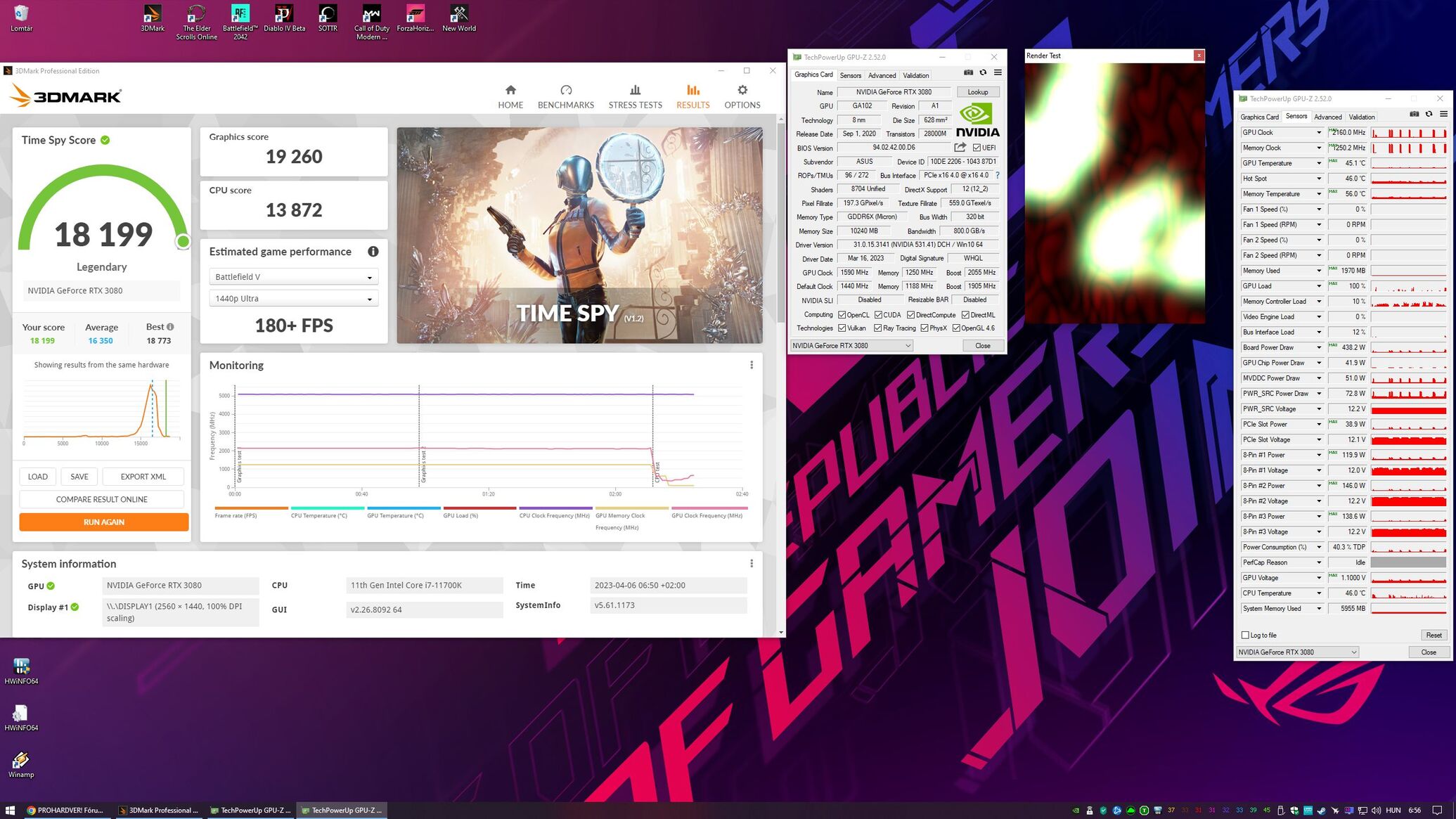Viewport: 1456px width, 819px height.
Task: Open STRESS TESTS bar chart icon
Action: click(x=635, y=90)
